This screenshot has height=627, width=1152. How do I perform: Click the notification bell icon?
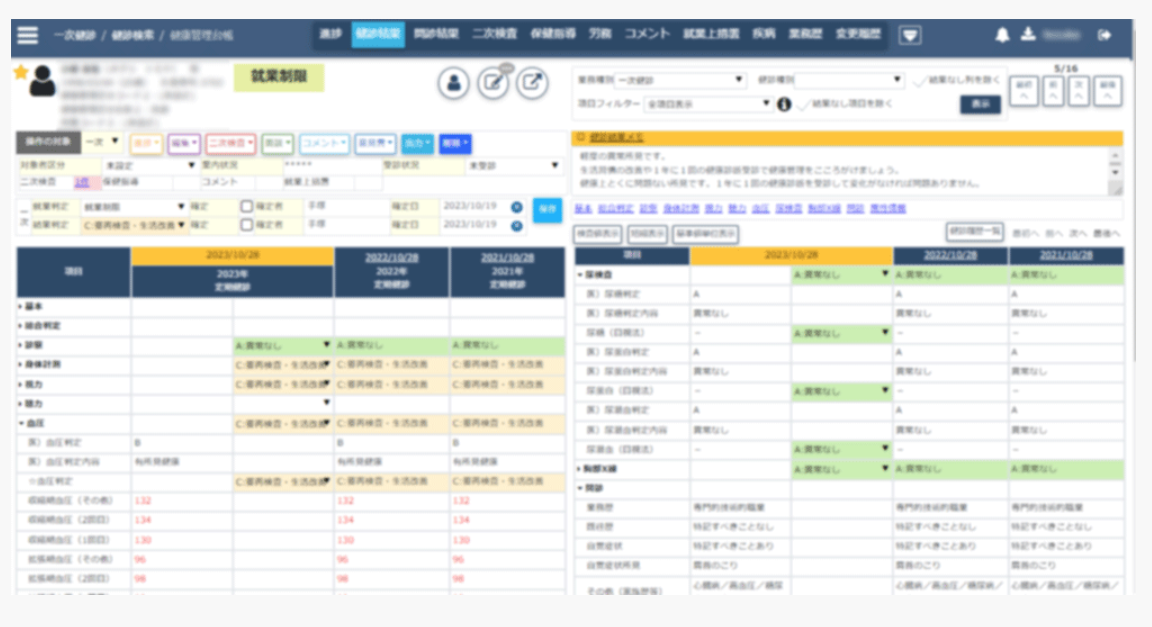click(x=1002, y=35)
